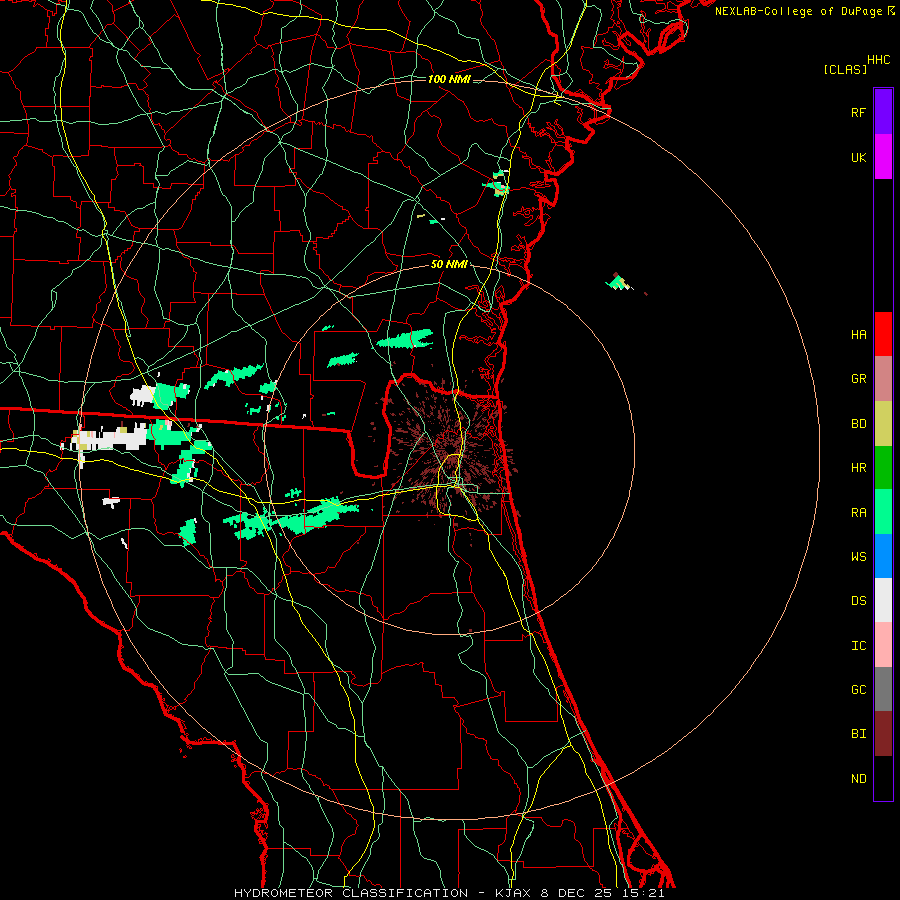This screenshot has width=900, height=900.
Task: Click the HR legend label
Action: (858, 468)
